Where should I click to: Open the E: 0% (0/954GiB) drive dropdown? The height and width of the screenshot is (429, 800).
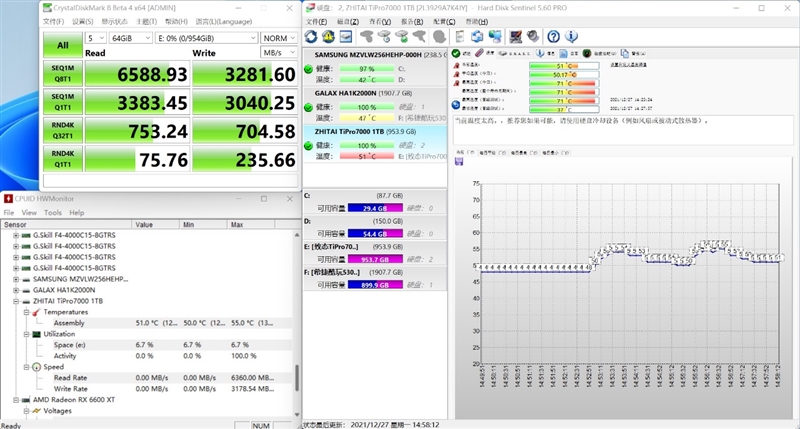coord(206,38)
